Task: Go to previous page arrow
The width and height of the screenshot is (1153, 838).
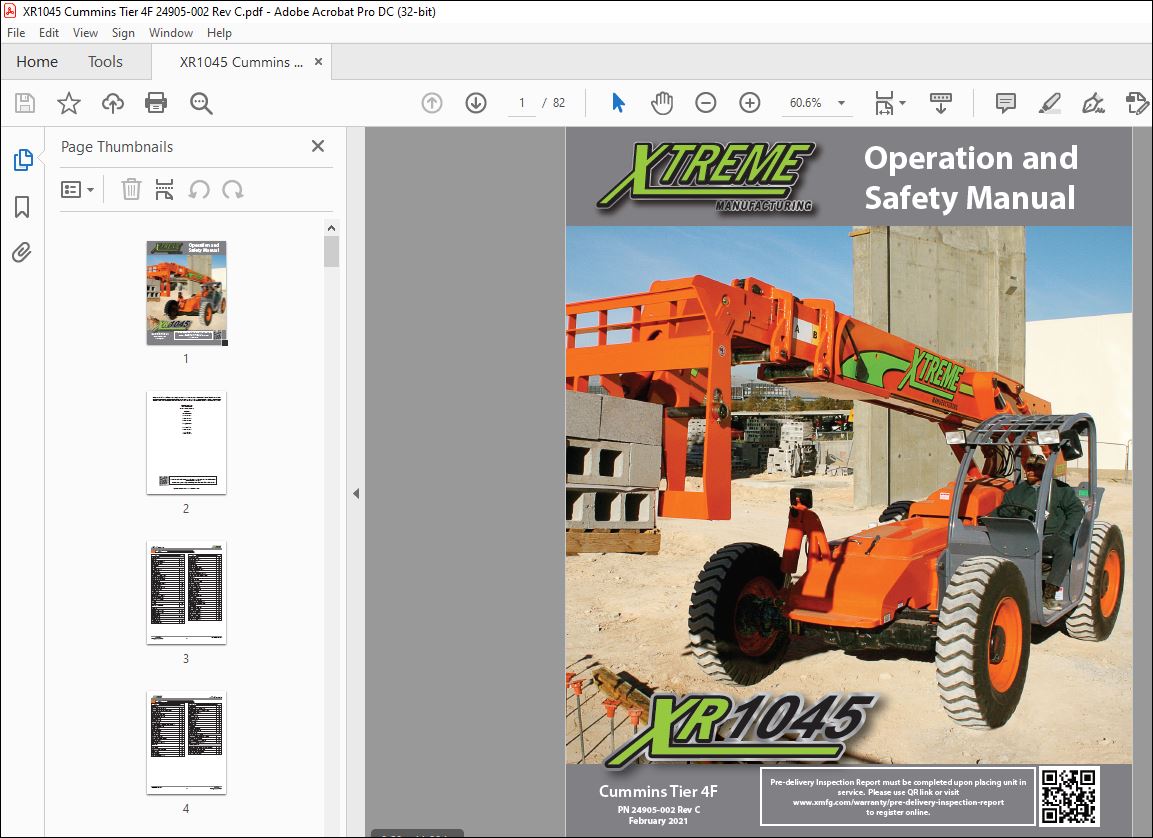Action: click(432, 103)
